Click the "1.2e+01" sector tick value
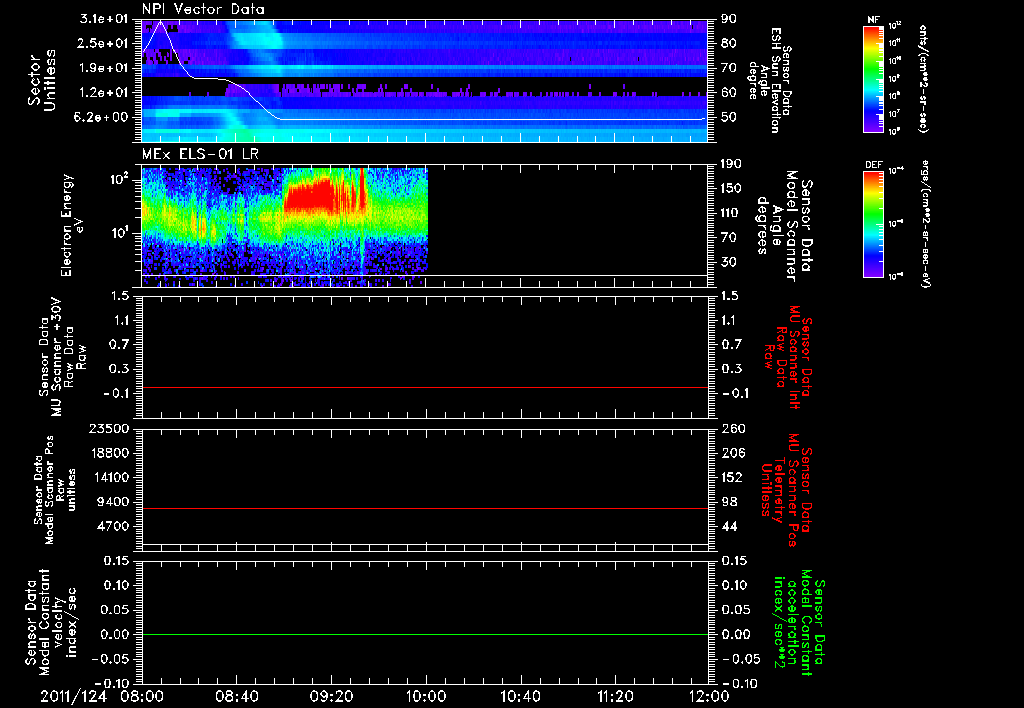 coord(104,93)
